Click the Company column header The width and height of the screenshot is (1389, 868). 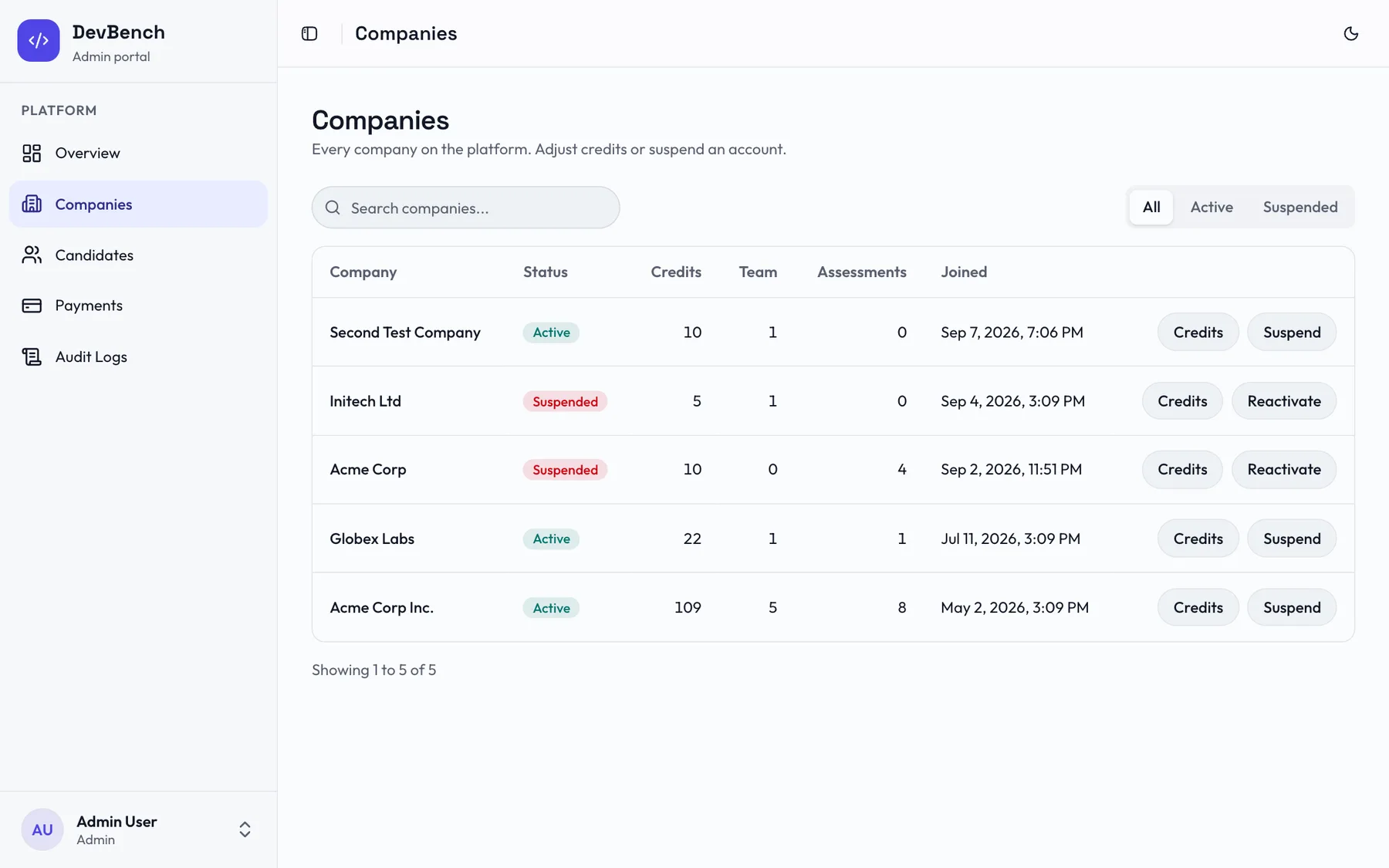click(363, 272)
